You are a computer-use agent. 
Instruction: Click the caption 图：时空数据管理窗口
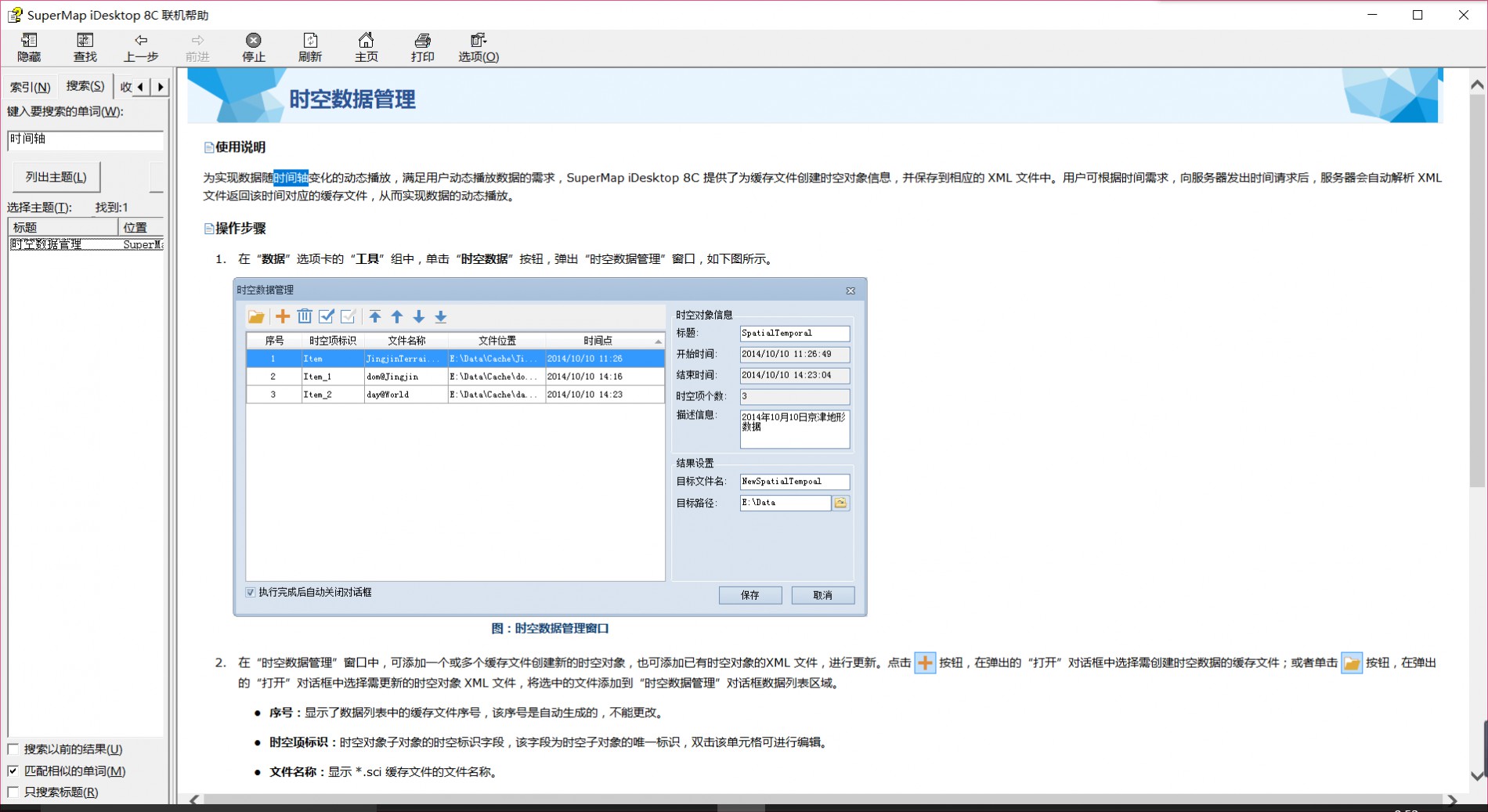pyautogui.click(x=550, y=628)
